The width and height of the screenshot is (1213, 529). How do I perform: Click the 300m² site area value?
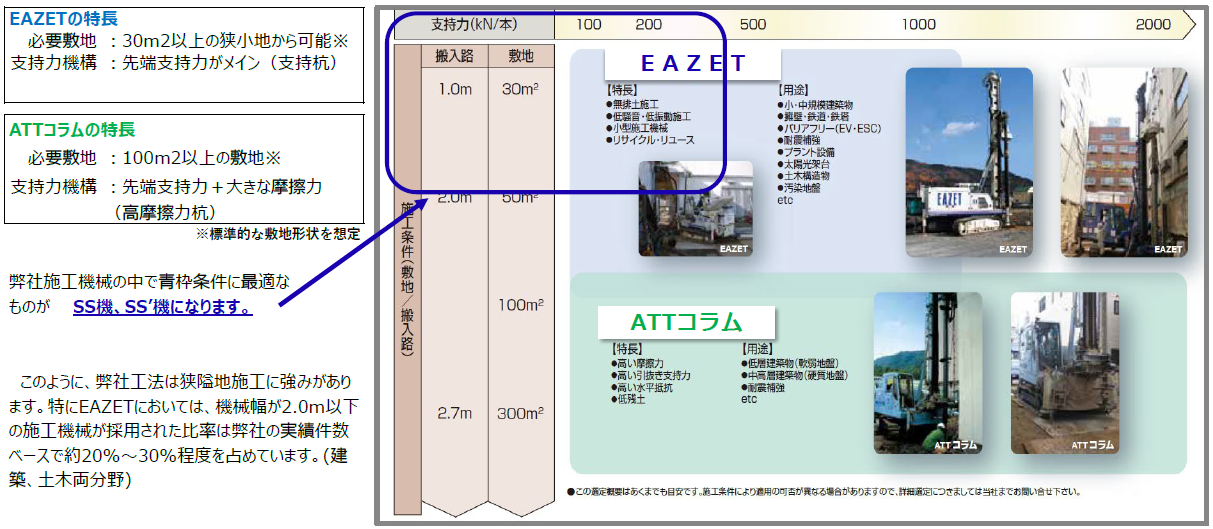pyautogui.click(x=519, y=412)
